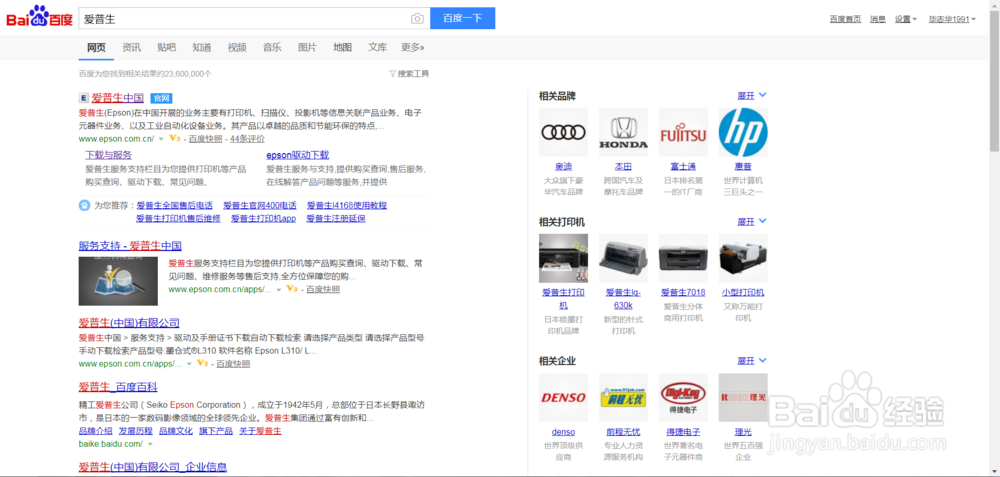This screenshot has width=1000, height=477.
Task: Click the 百度一下 search button
Action: click(462, 18)
